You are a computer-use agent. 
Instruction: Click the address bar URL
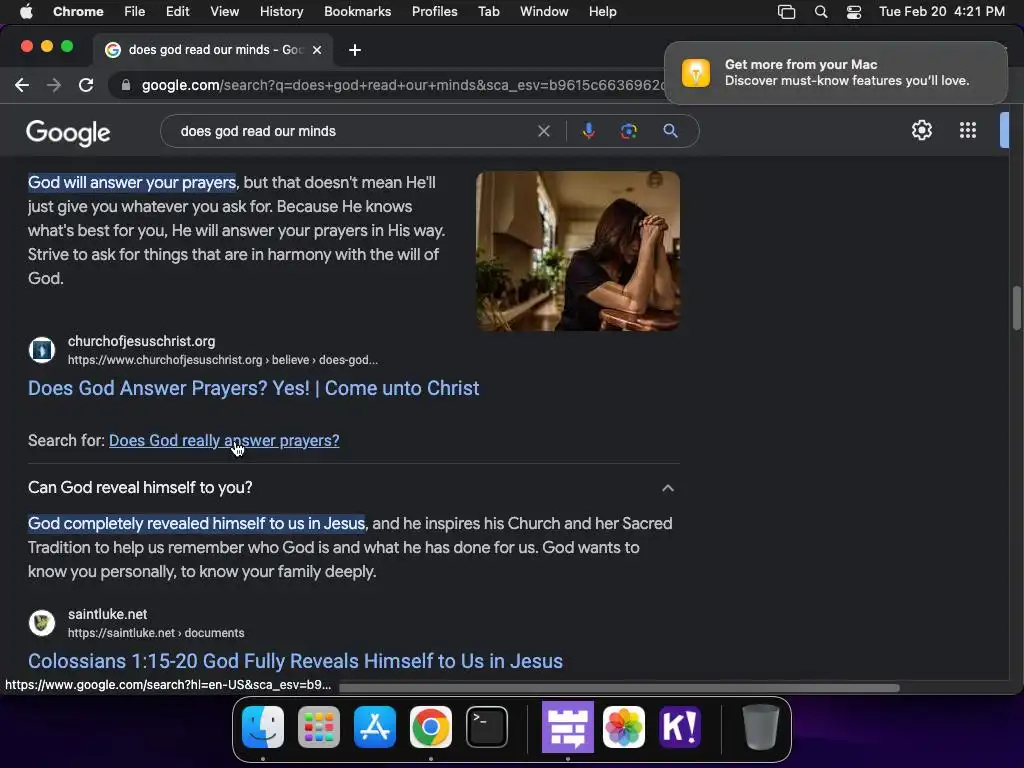click(402, 85)
